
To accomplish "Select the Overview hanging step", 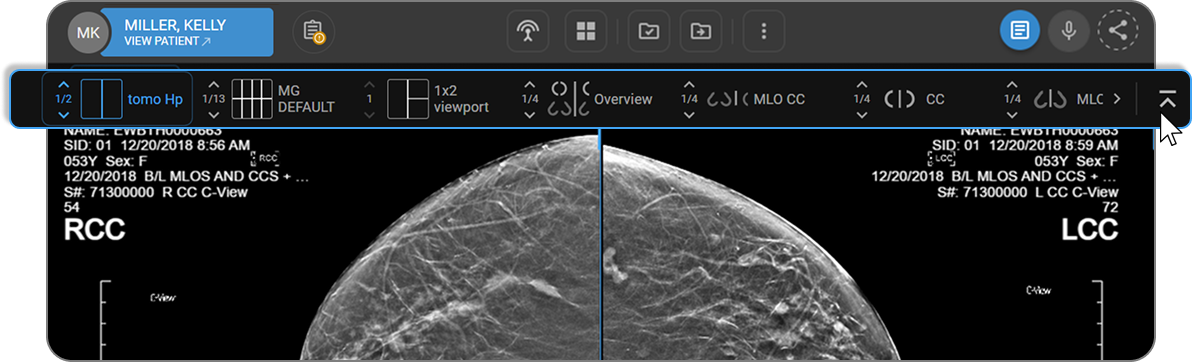I will click(x=601, y=100).
